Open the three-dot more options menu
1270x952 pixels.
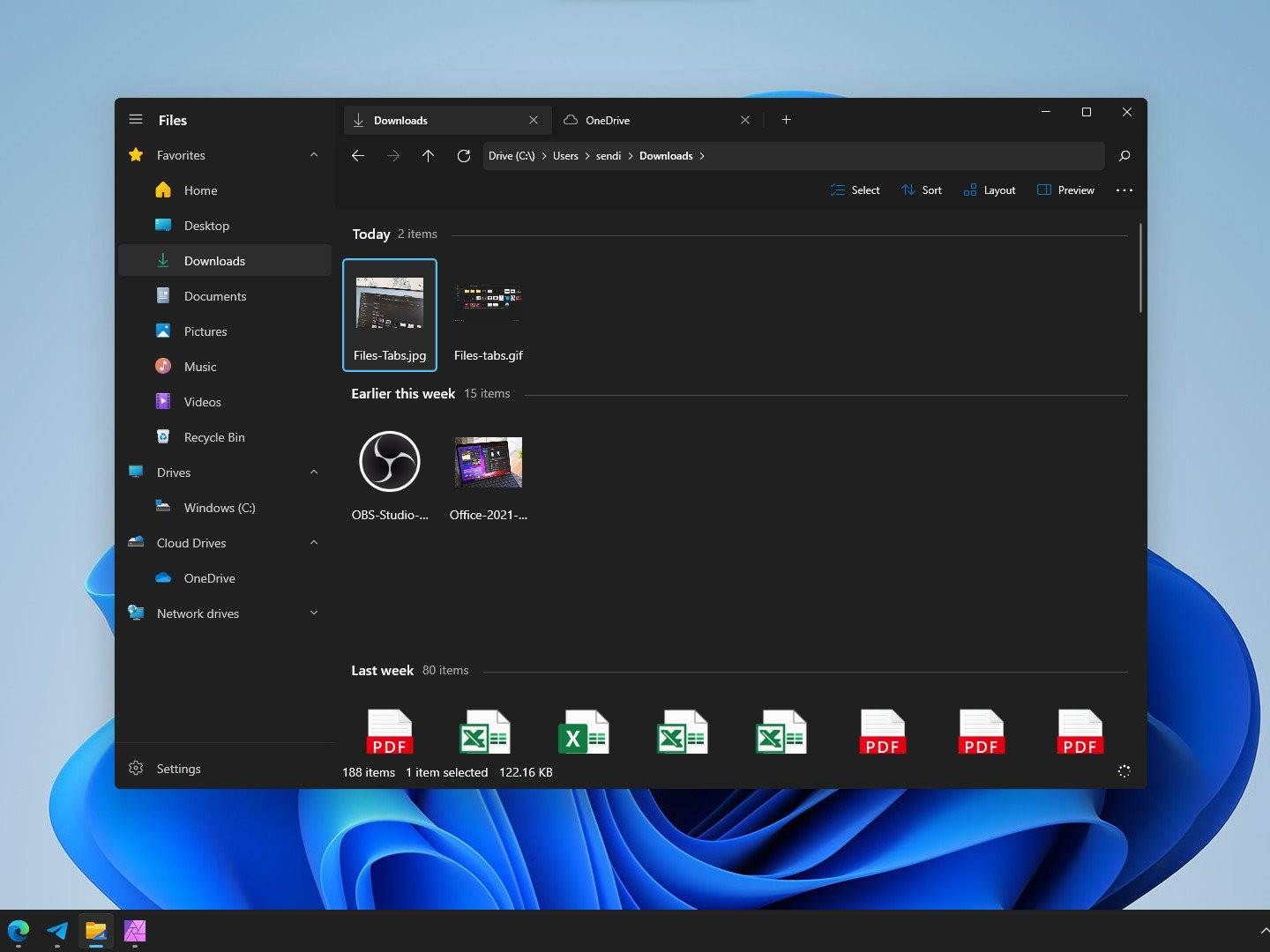tap(1124, 190)
